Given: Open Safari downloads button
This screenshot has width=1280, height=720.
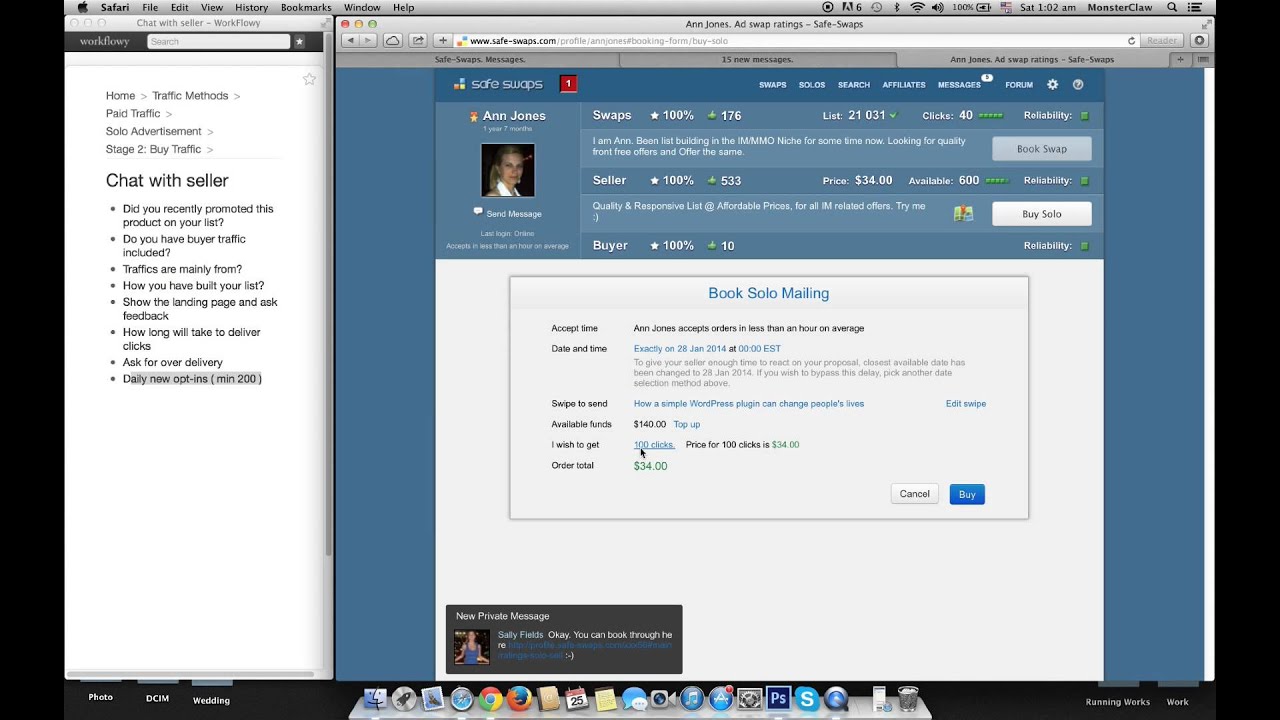Looking at the screenshot, I should [x=1199, y=41].
